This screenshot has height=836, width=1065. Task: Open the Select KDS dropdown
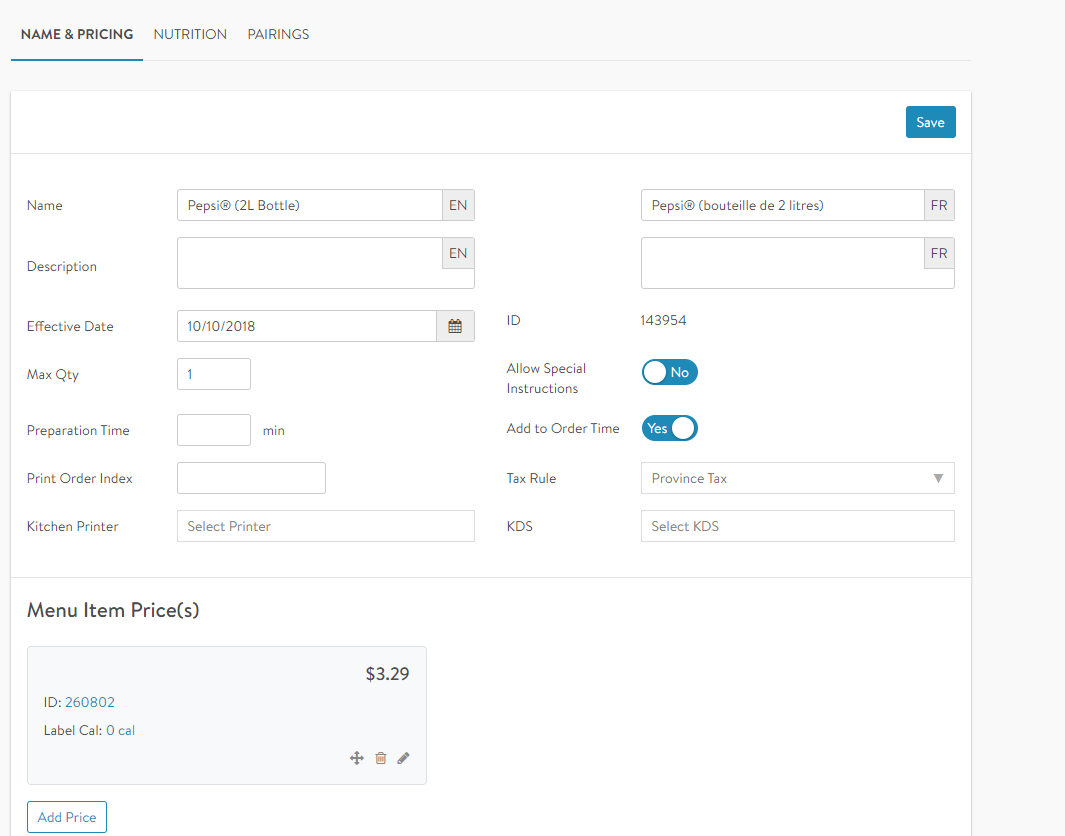(x=797, y=526)
